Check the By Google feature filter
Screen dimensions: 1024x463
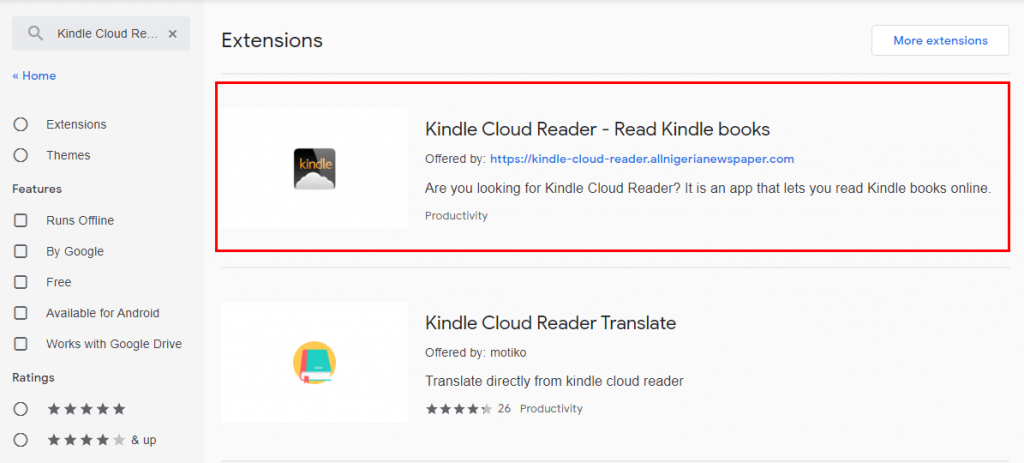pyautogui.click(x=21, y=251)
